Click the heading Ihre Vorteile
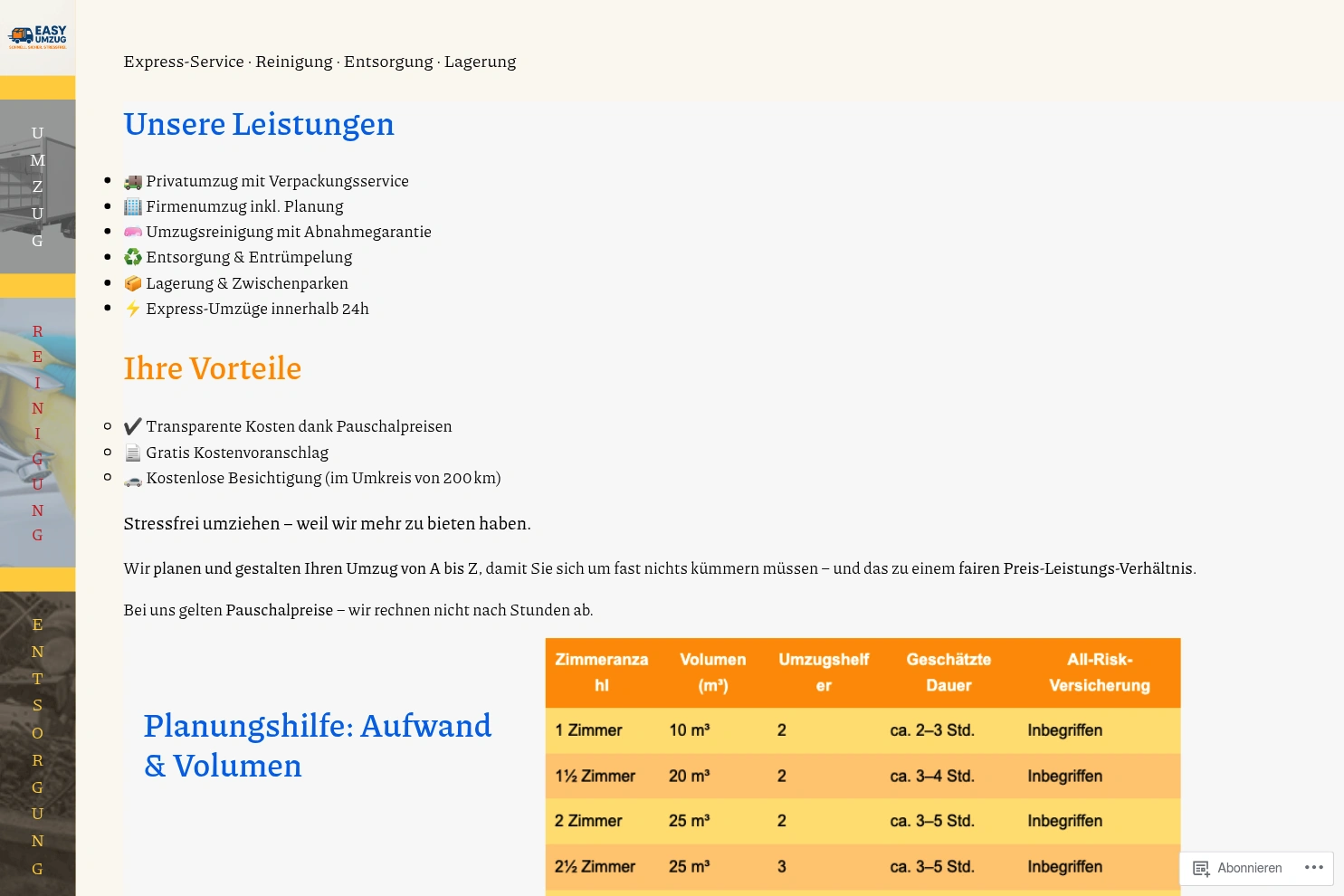1344x896 pixels. click(213, 368)
